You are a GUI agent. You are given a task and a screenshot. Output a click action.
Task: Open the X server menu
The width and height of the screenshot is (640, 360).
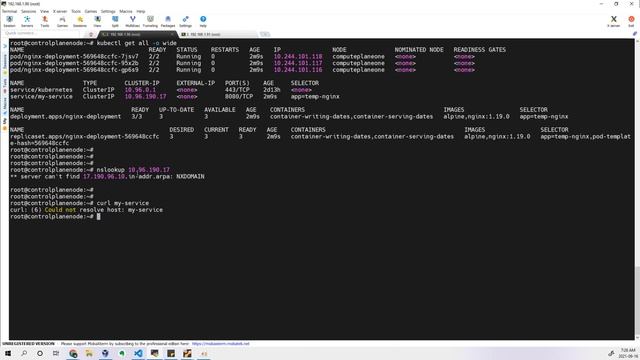coord(60,11)
